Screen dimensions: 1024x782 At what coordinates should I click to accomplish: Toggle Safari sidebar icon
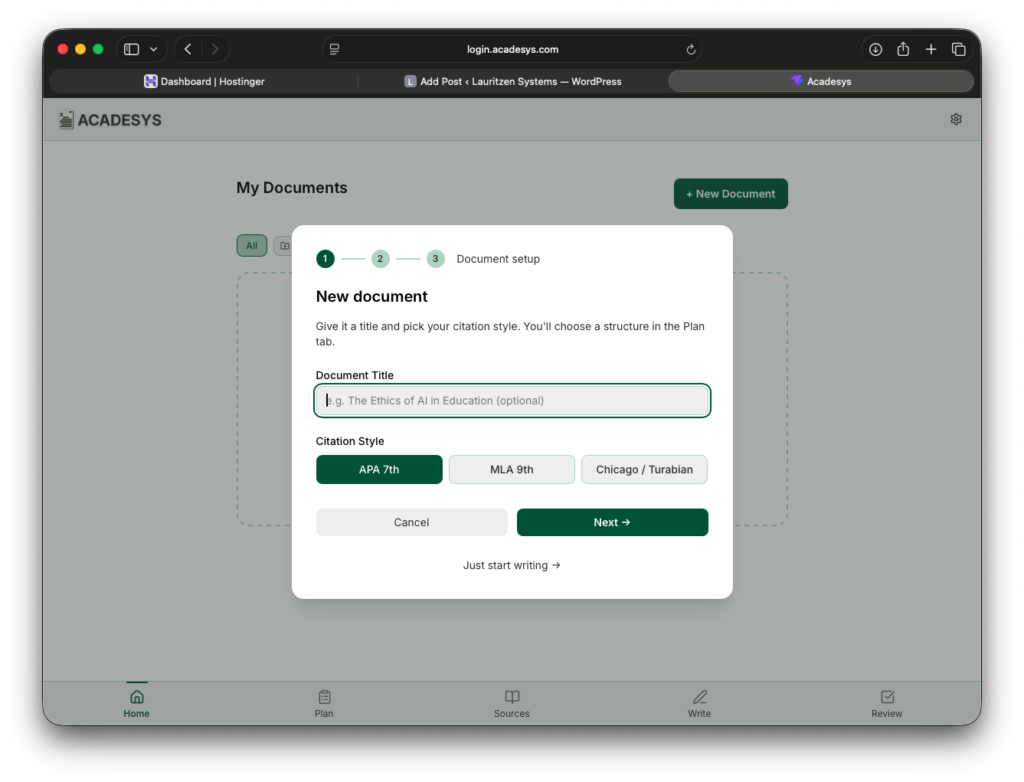click(132, 49)
